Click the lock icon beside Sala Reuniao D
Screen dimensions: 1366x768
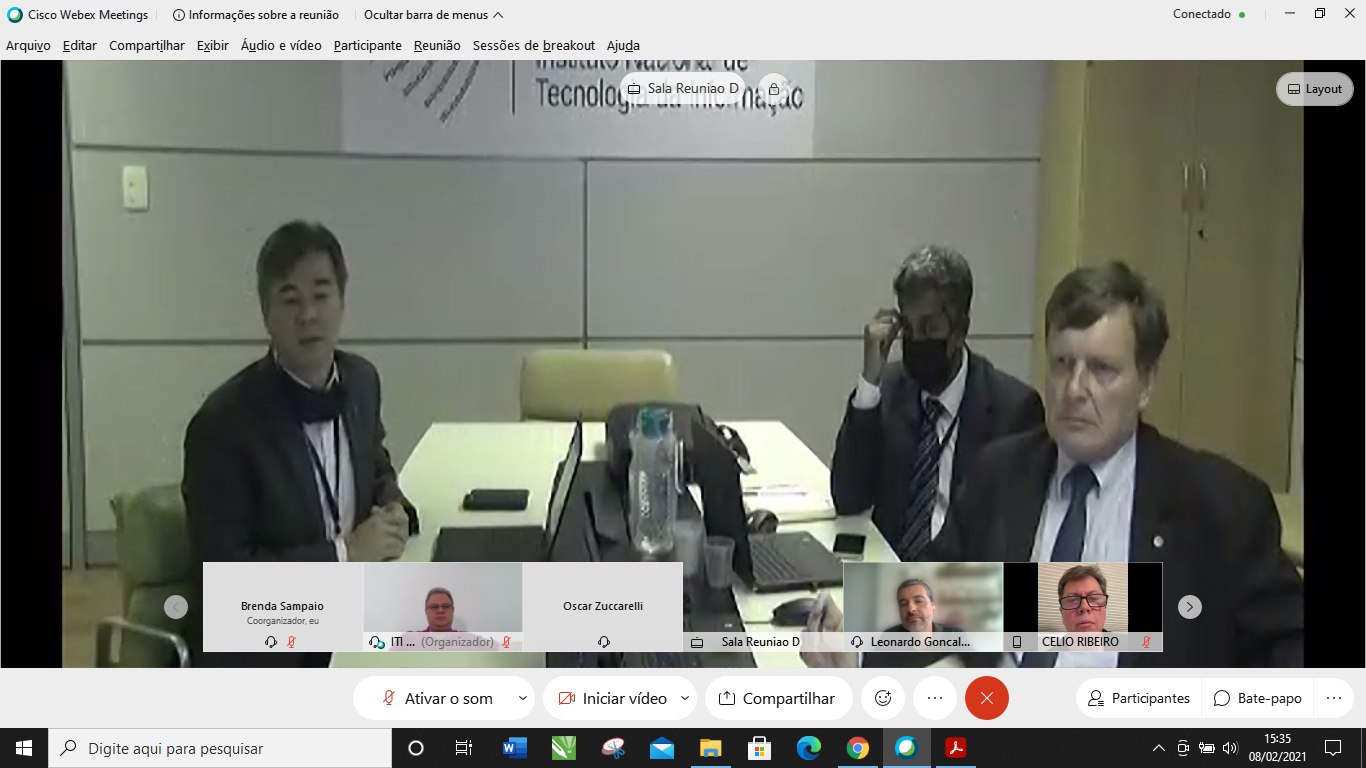tap(773, 88)
